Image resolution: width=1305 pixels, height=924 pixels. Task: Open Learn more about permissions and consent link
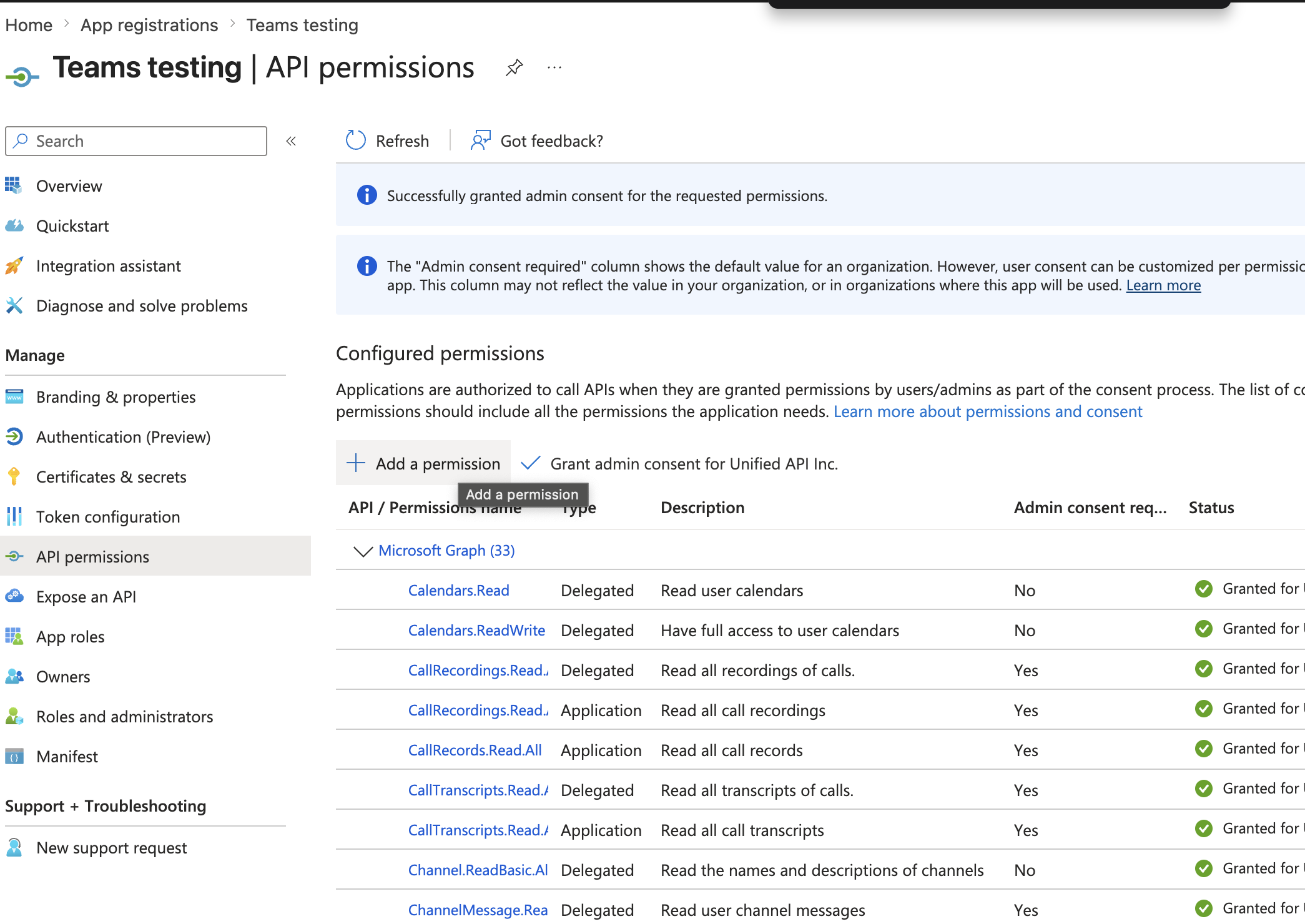(988, 411)
